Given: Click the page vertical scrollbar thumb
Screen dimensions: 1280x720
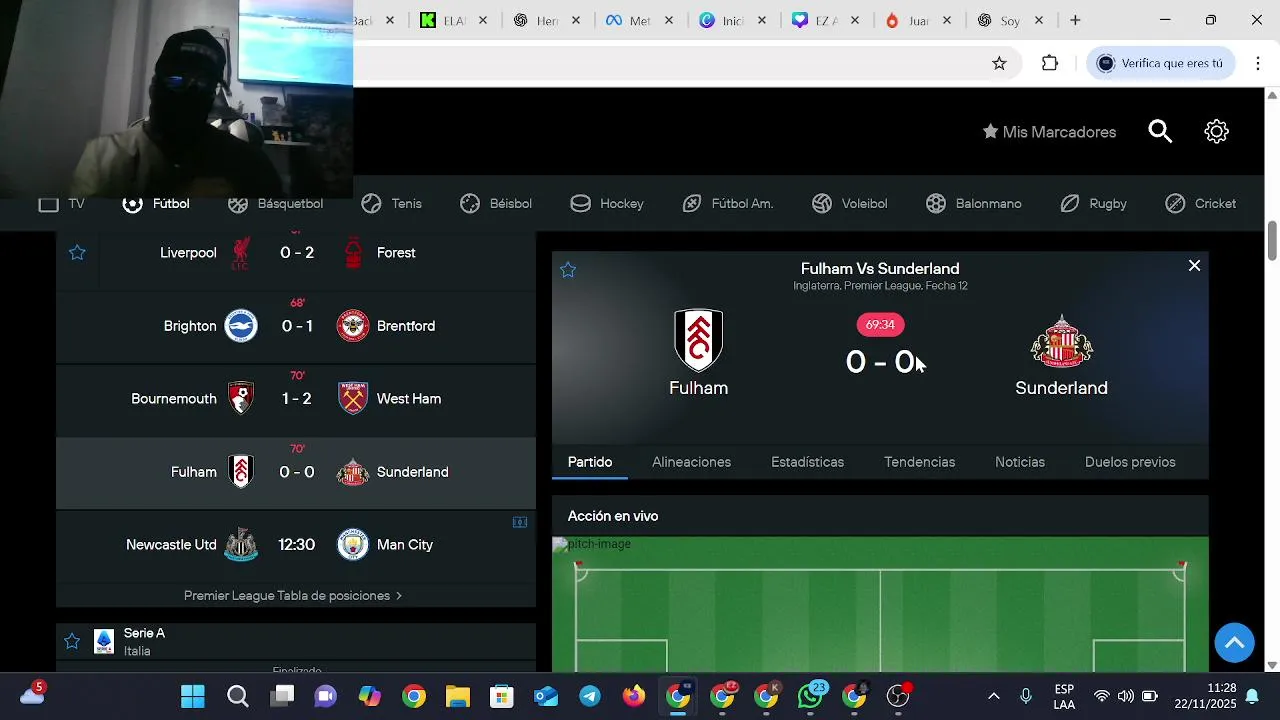Looking at the screenshot, I should click(1272, 241).
